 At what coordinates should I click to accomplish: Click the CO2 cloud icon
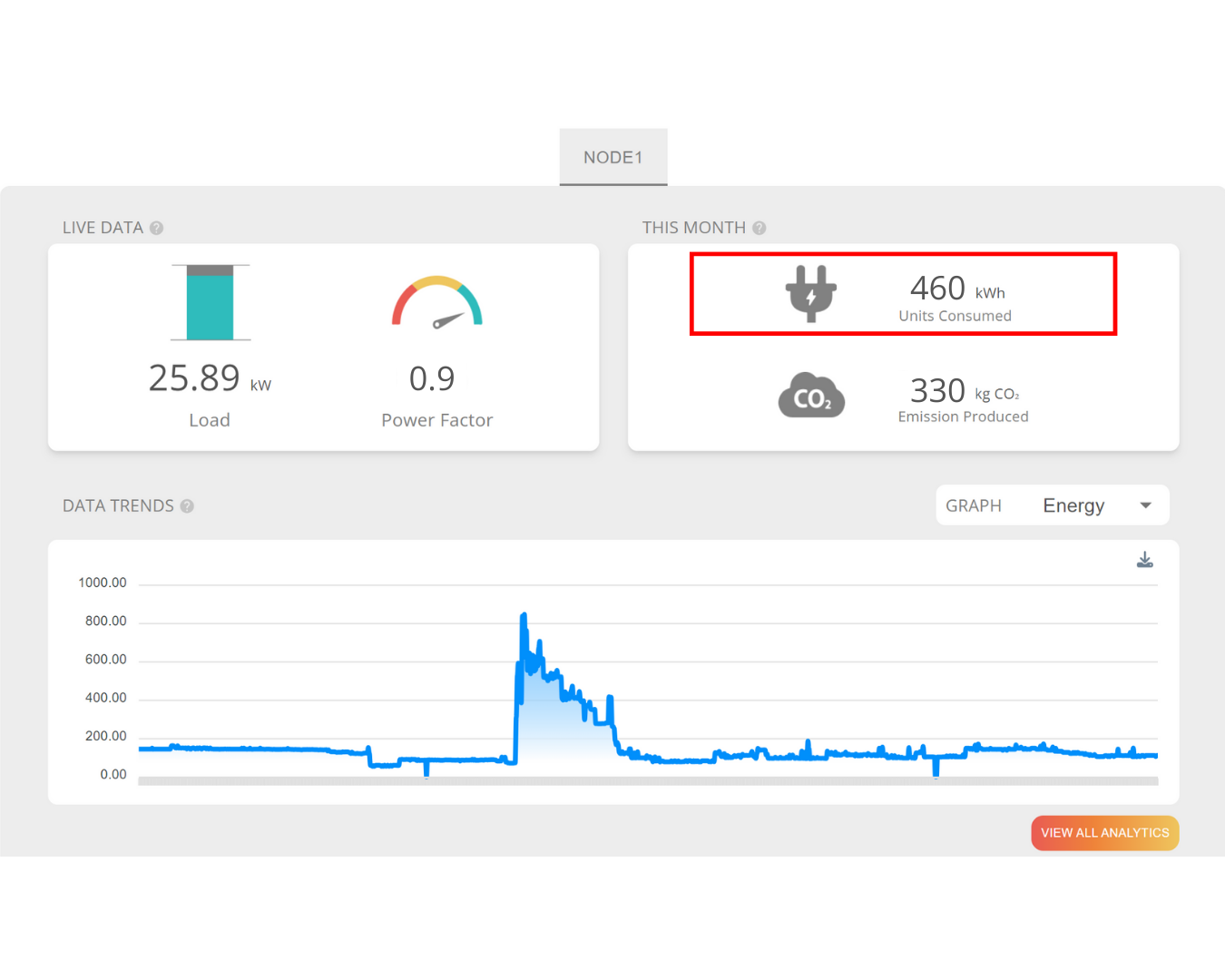[x=811, y=396]
